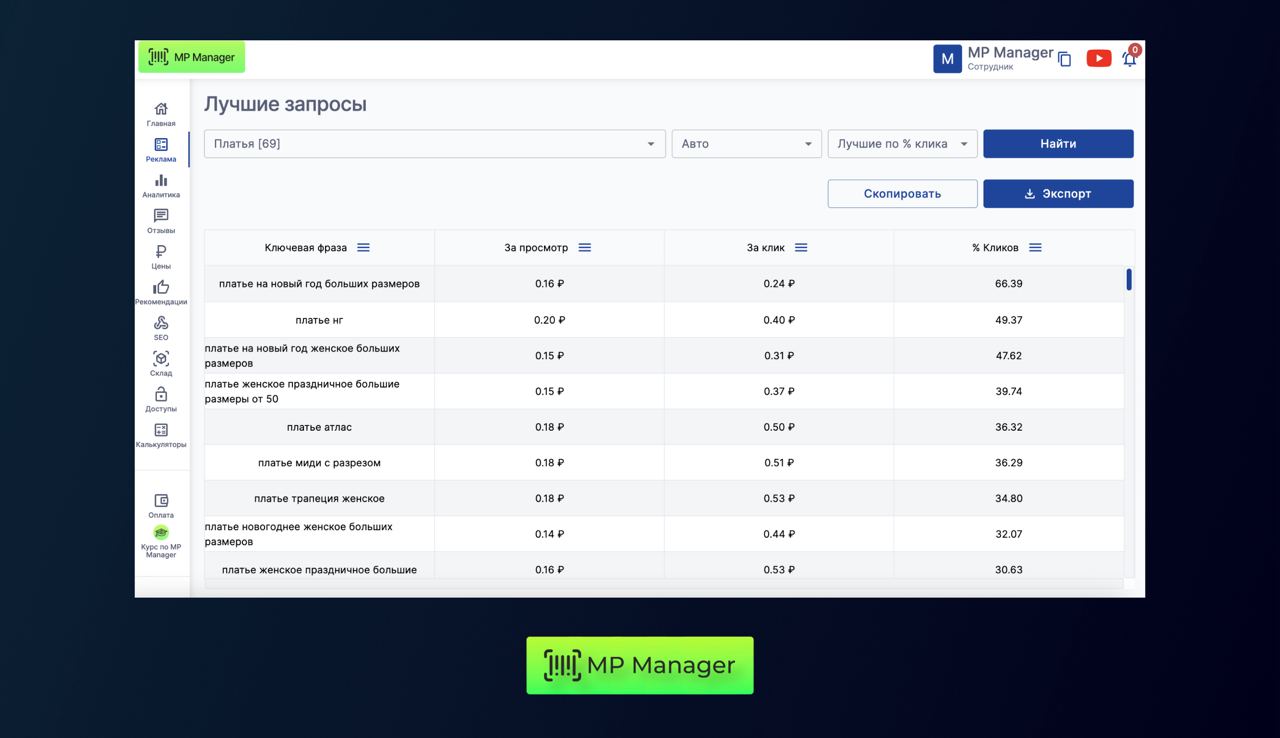This screenshot has height=738, width=1280.
Task: Select the Аналитика chart icon
Action: [x=161, y=181]
